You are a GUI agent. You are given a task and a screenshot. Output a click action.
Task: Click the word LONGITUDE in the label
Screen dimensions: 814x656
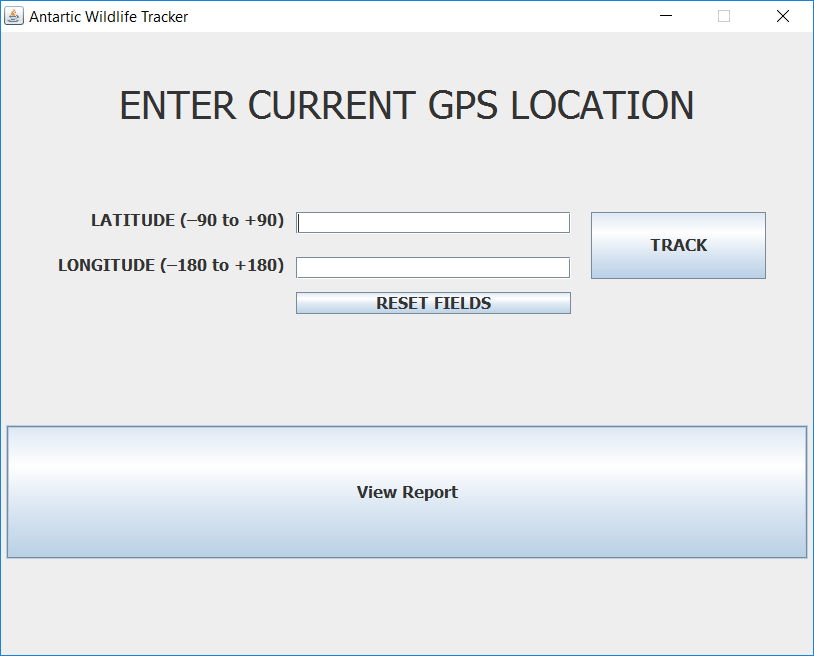tap(106, 265)
